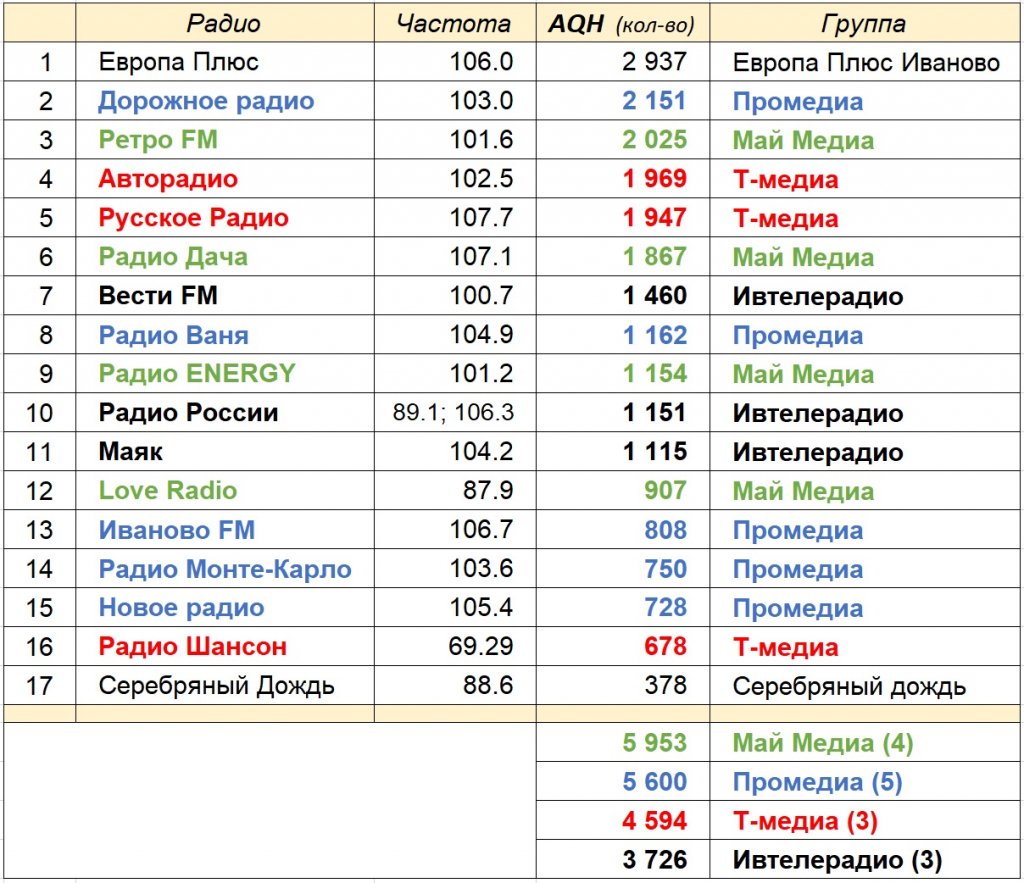Select the 'Дорожное радио' cell
This screenshot has height=883, width=1024.
225,101
